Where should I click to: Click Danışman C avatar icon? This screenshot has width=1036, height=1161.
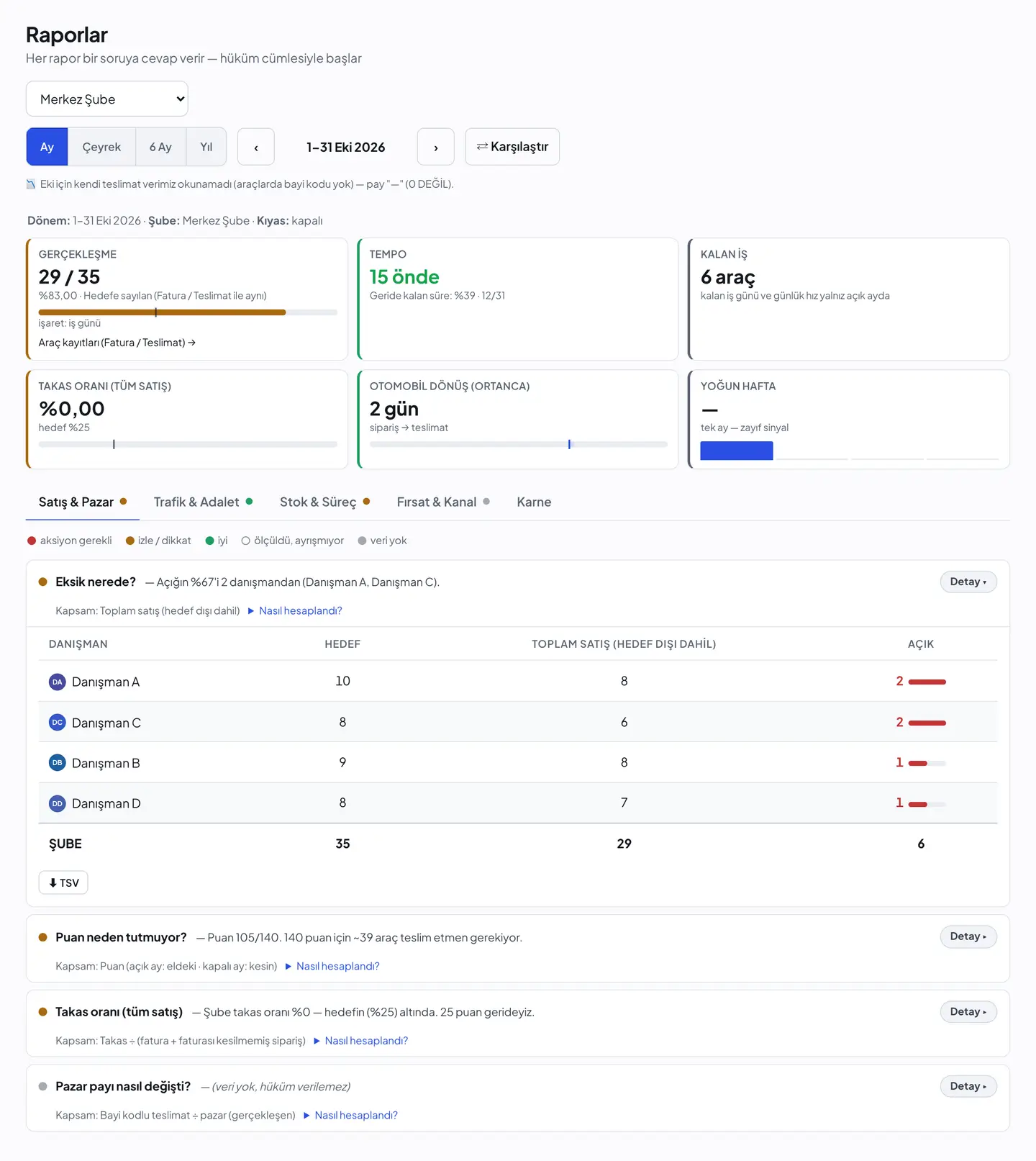pos(58,722)
